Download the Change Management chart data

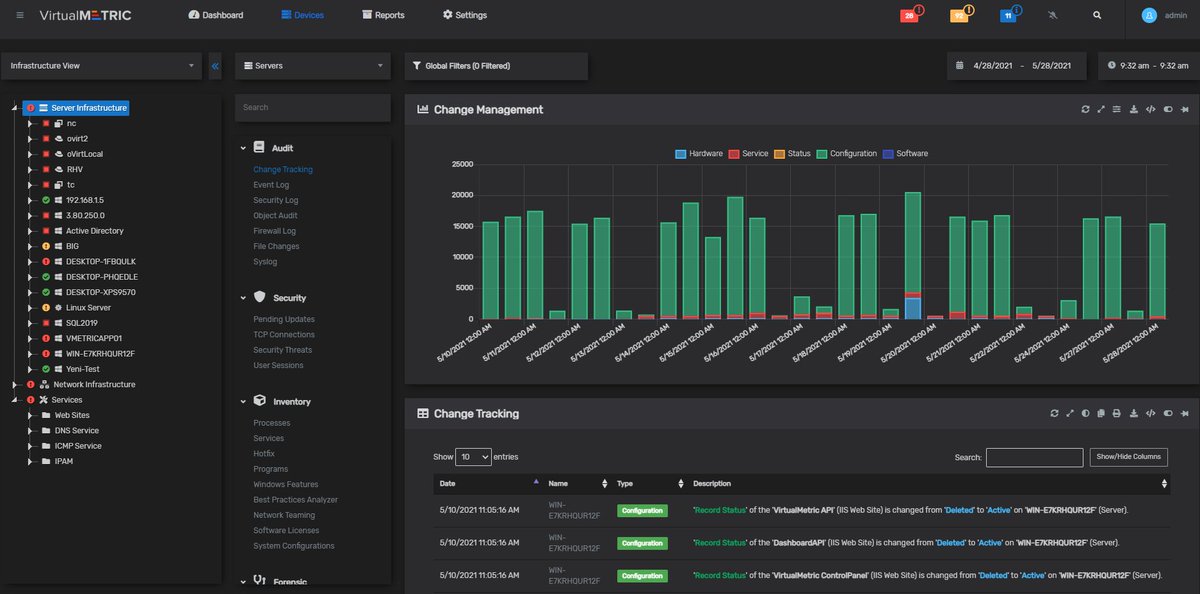pyautogui.click(x=1134, y=109)
